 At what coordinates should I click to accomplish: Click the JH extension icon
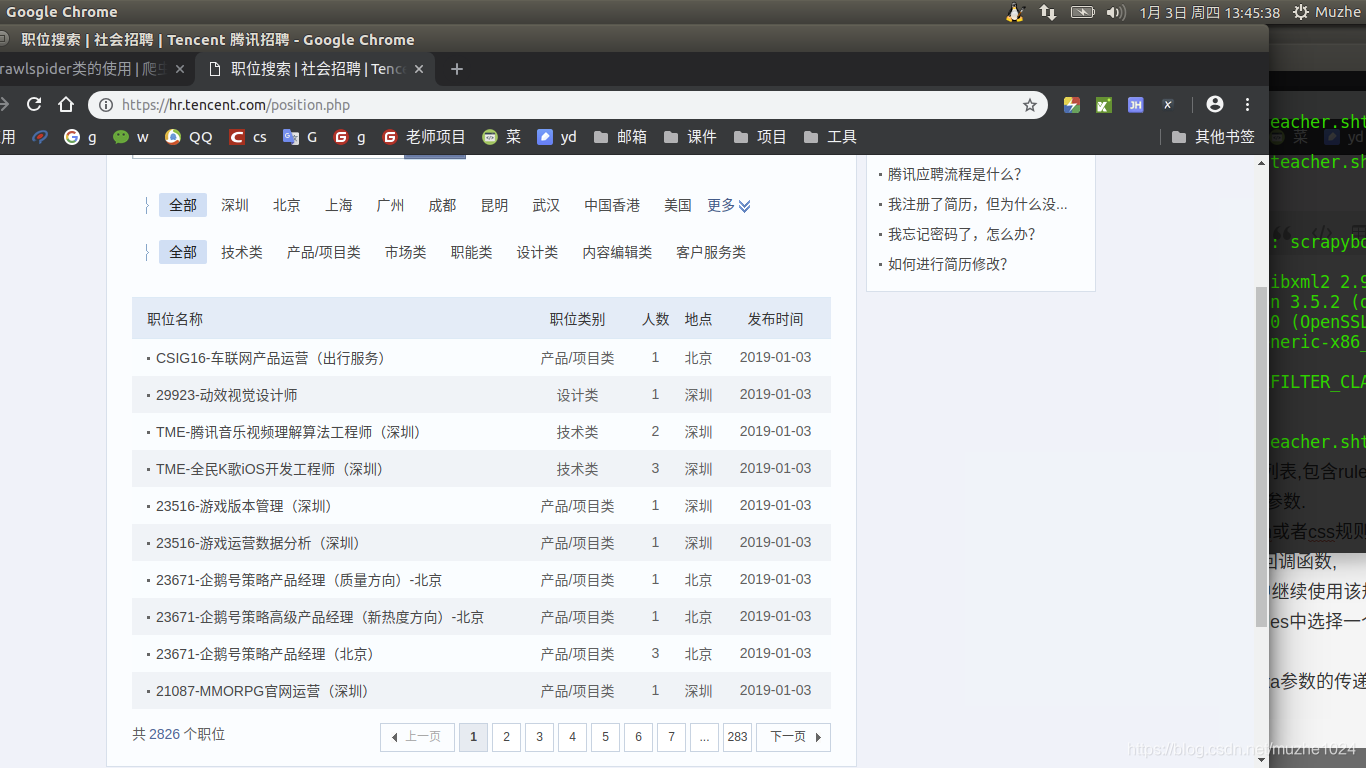point(1136,104)
